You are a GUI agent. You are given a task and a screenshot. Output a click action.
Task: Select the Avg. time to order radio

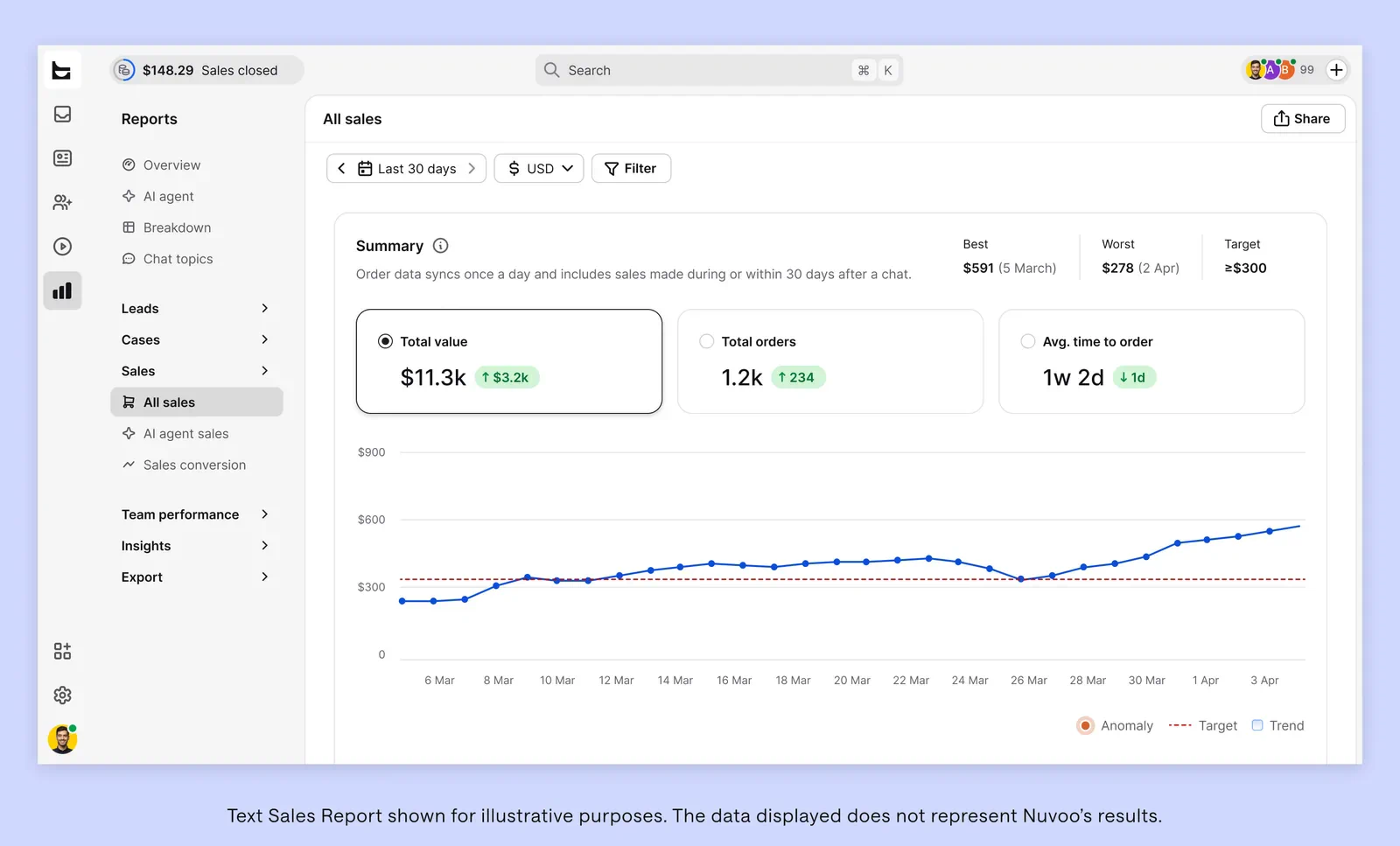pos(1027,341)
